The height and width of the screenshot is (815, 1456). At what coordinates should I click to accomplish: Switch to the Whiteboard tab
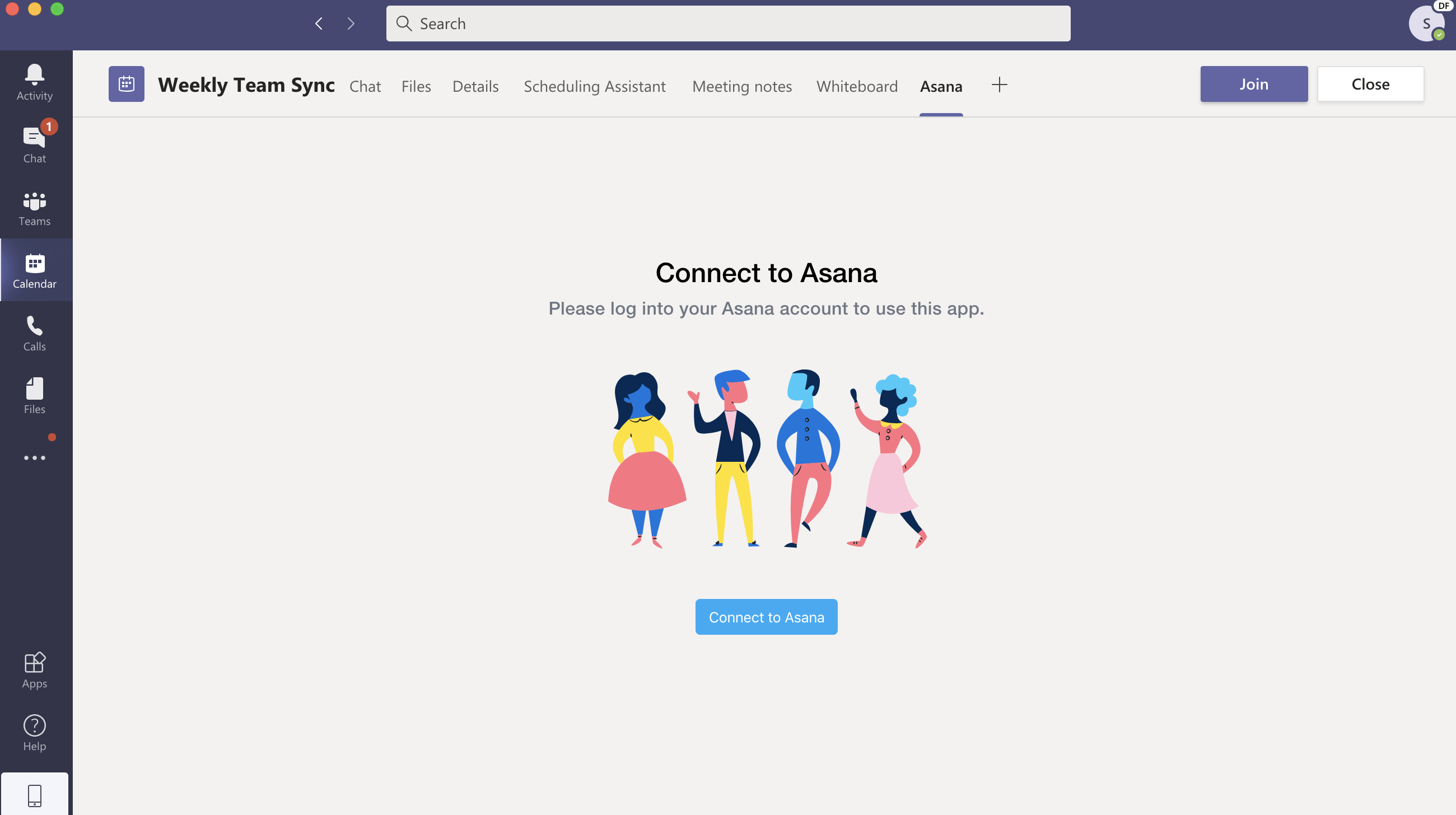[856, 85]
